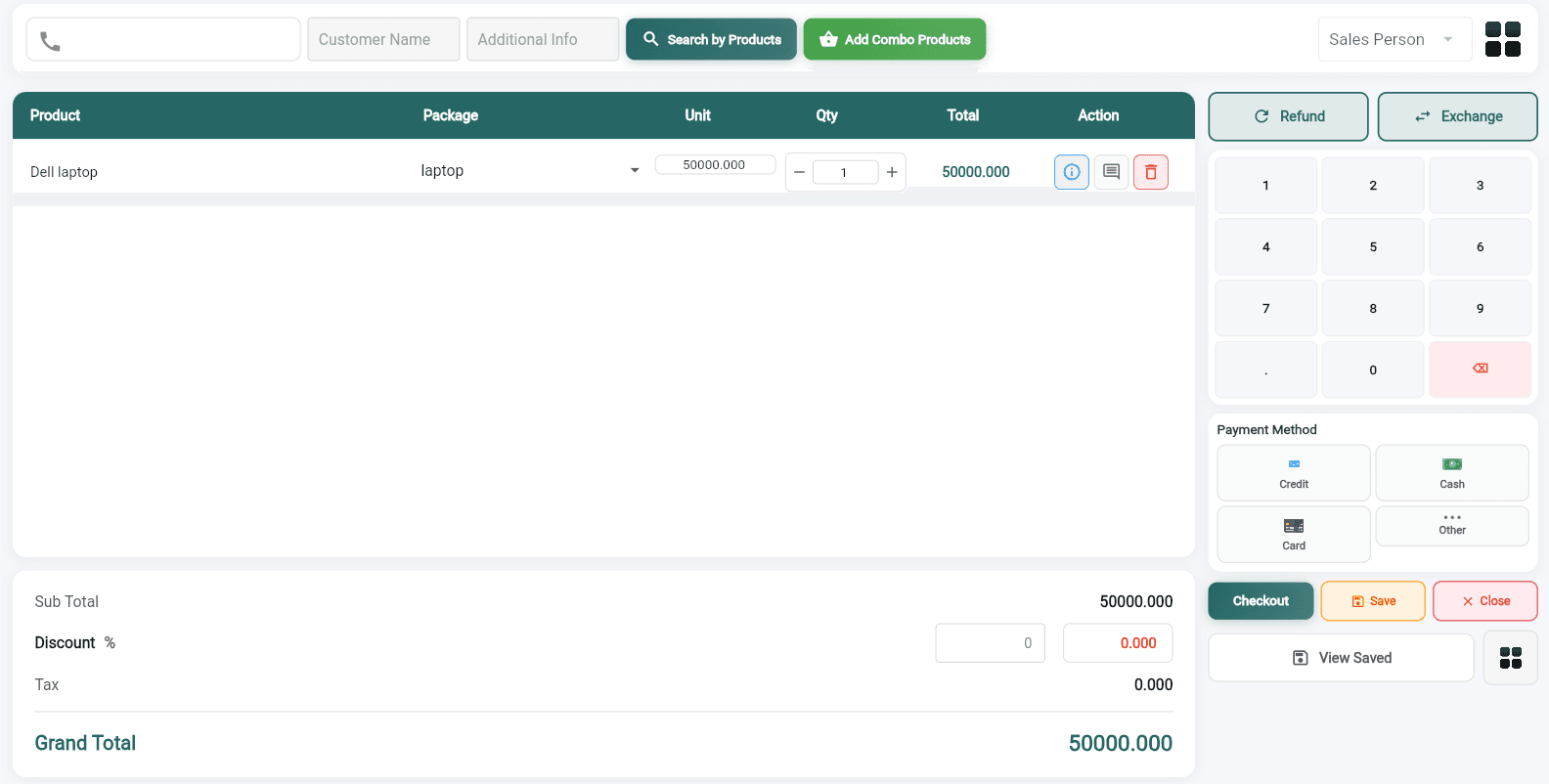Select Cash payment method
1549x784 pixels.
click(1452, 473)
